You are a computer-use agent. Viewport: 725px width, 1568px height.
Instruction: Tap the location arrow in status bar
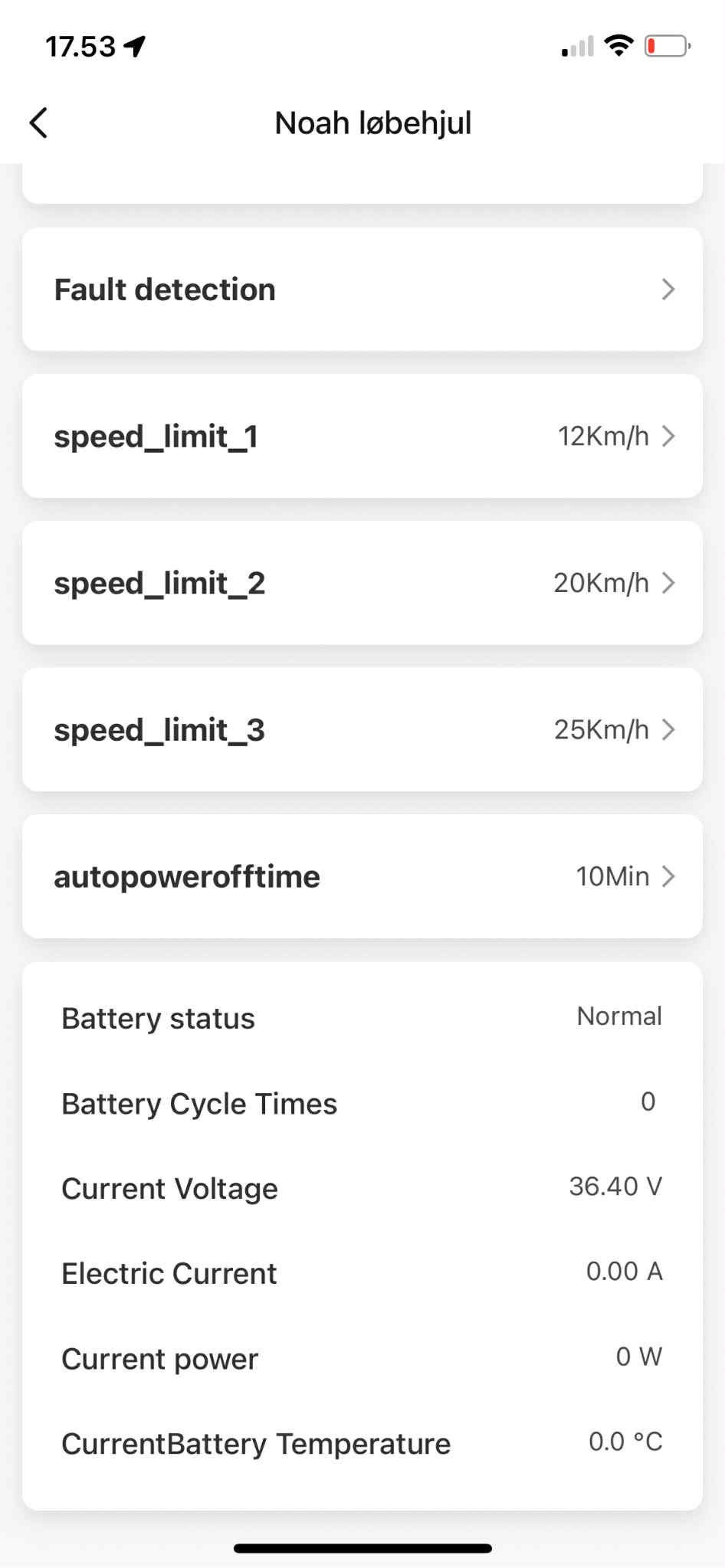pos(135,47)
